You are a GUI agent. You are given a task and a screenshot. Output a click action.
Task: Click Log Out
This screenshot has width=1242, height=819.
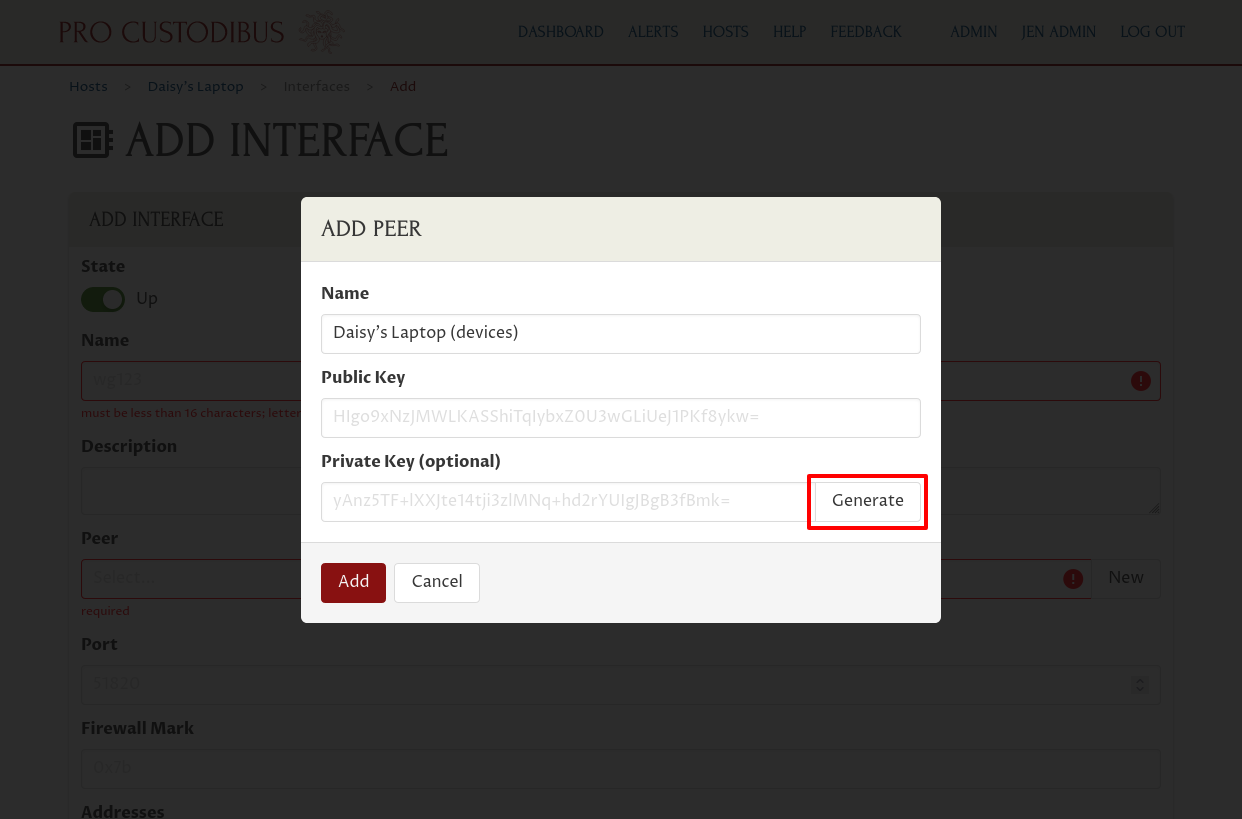(x=1152, y=32)
